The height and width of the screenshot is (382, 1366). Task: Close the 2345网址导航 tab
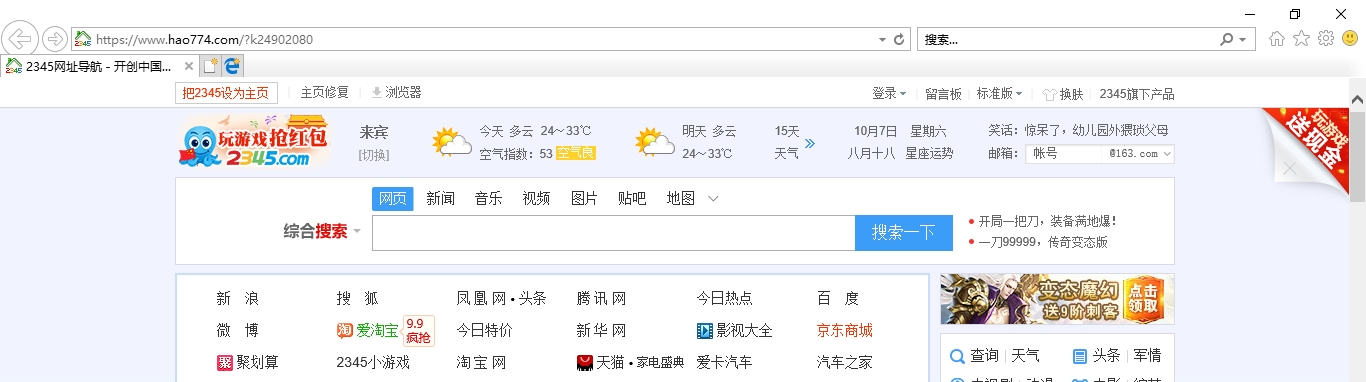(189, 66)
